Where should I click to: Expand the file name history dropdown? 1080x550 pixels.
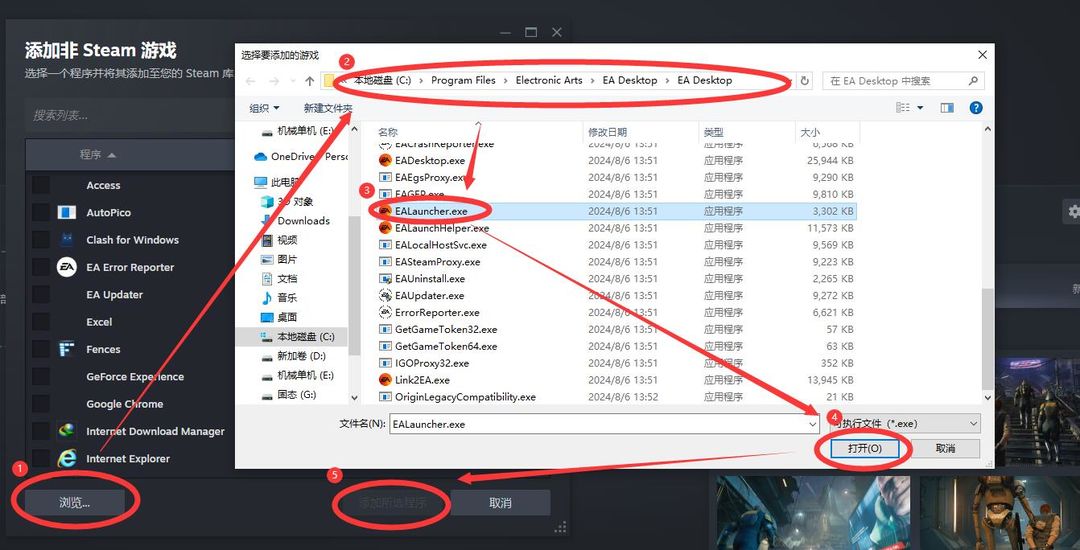coord(813,424)
